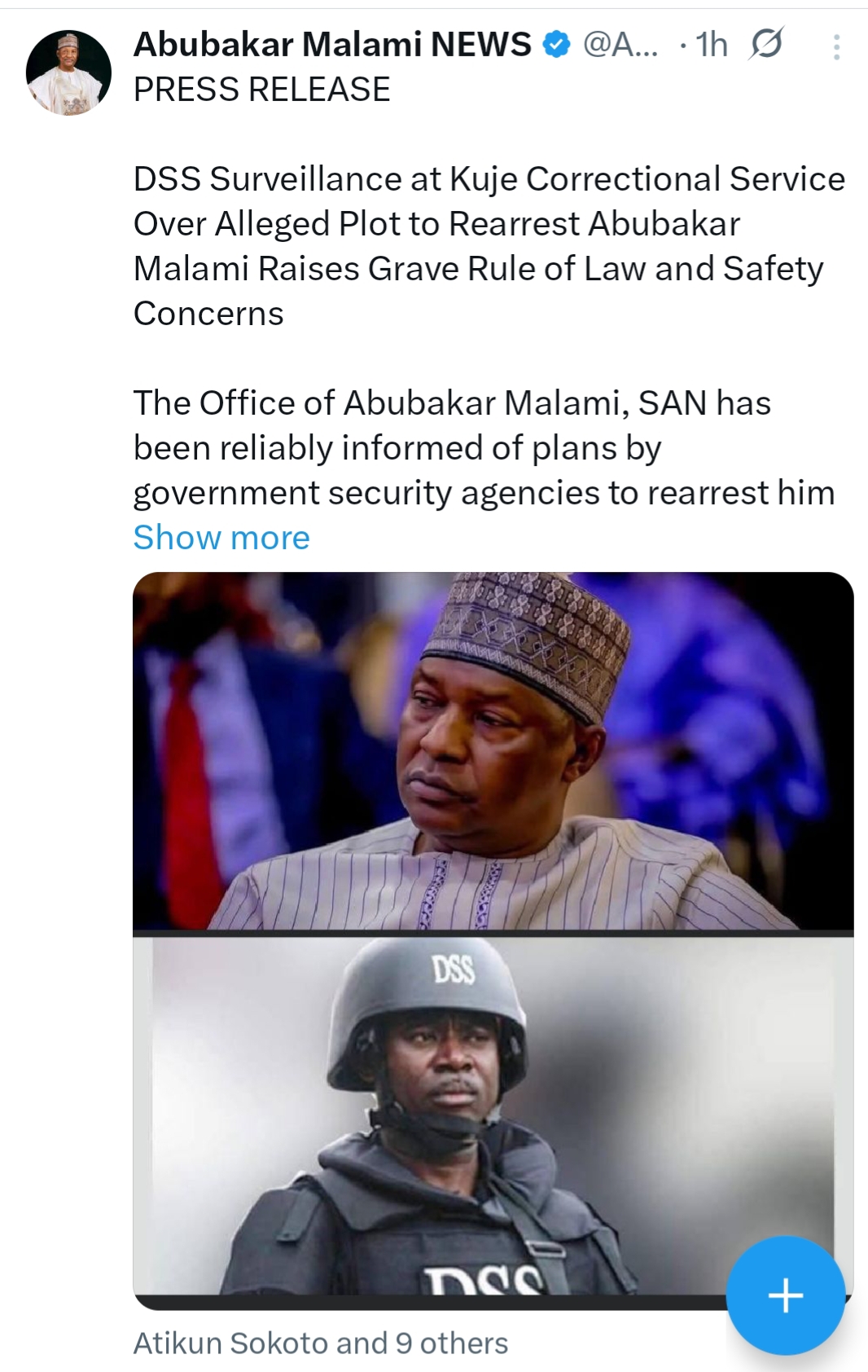Click the helmet chin strap in lower photo

click(x=407, y=1116)
